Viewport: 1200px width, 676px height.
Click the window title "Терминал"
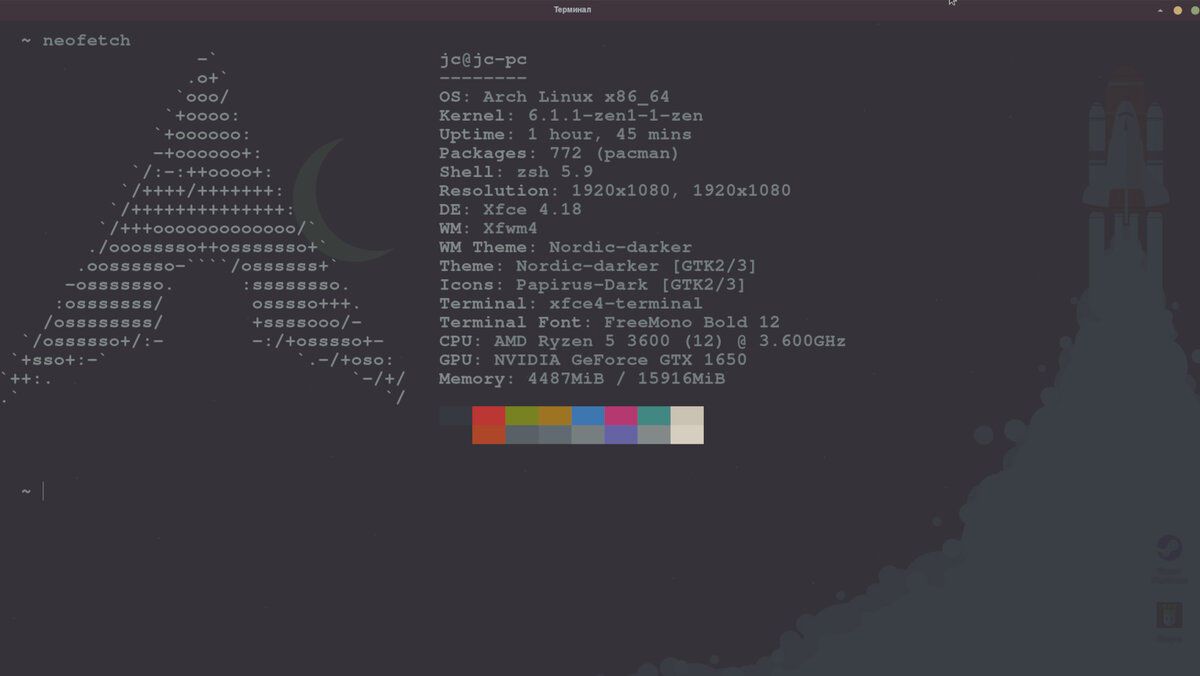[572, 9]
